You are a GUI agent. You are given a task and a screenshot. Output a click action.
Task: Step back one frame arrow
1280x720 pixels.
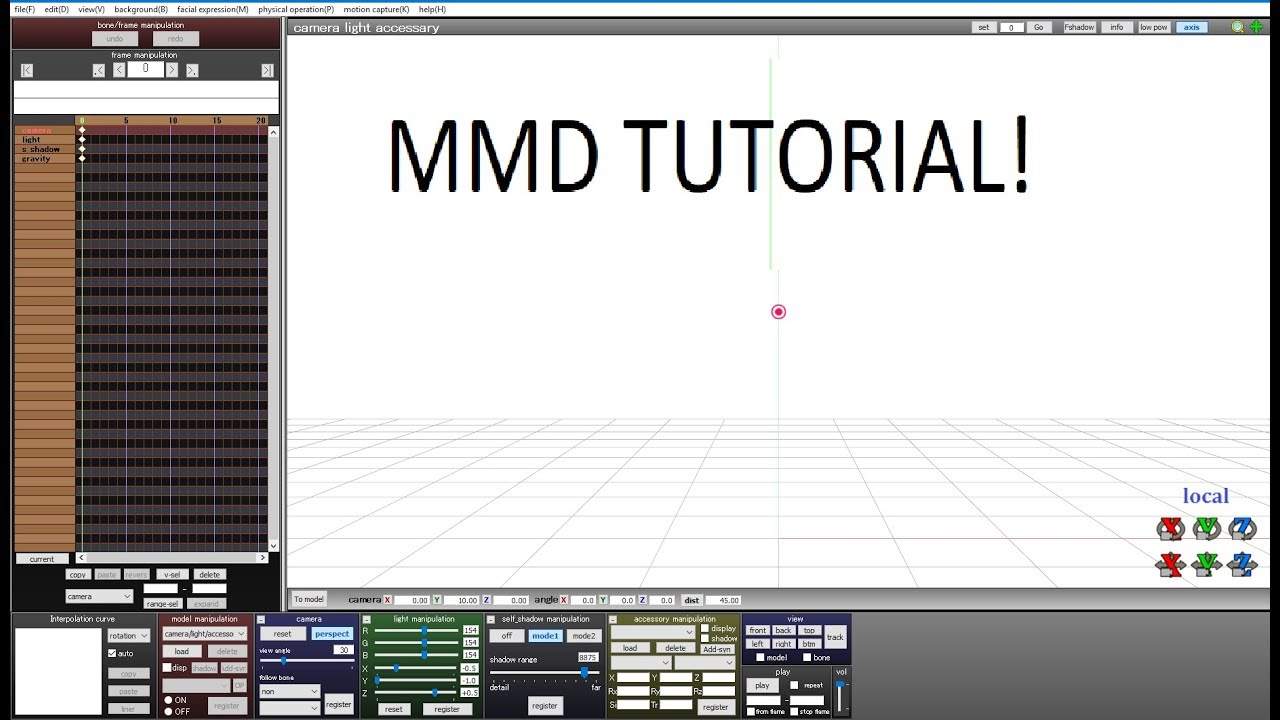[x=119, y=70]
